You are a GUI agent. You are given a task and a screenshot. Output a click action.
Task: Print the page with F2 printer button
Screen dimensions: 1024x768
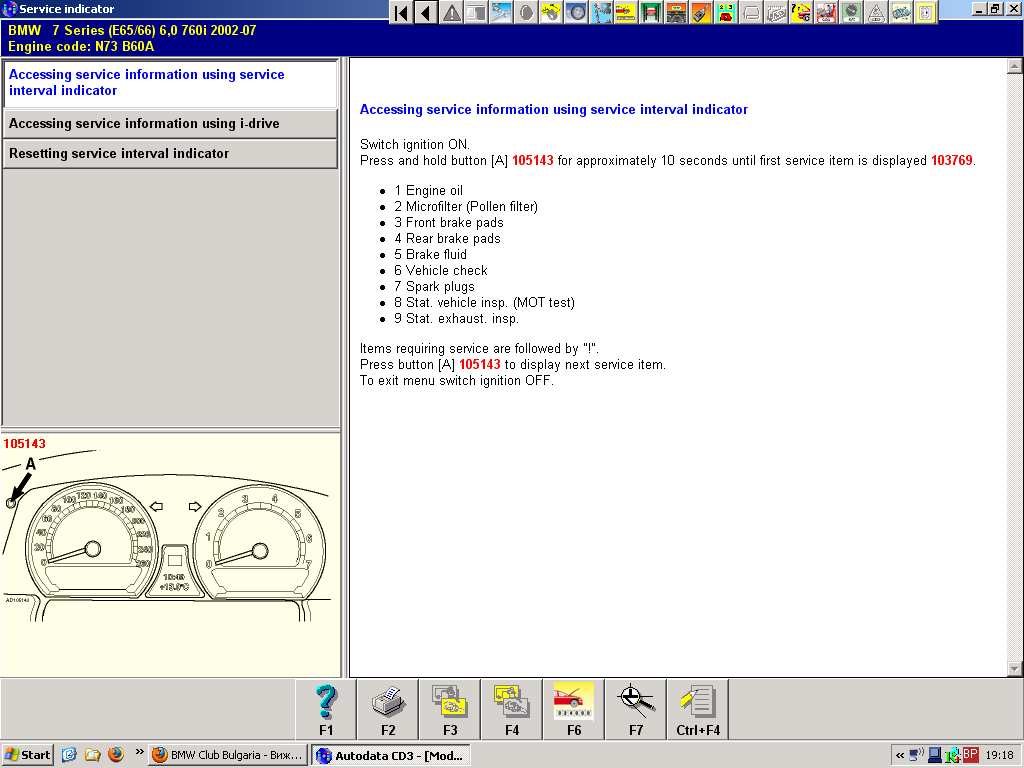[388, 709]
